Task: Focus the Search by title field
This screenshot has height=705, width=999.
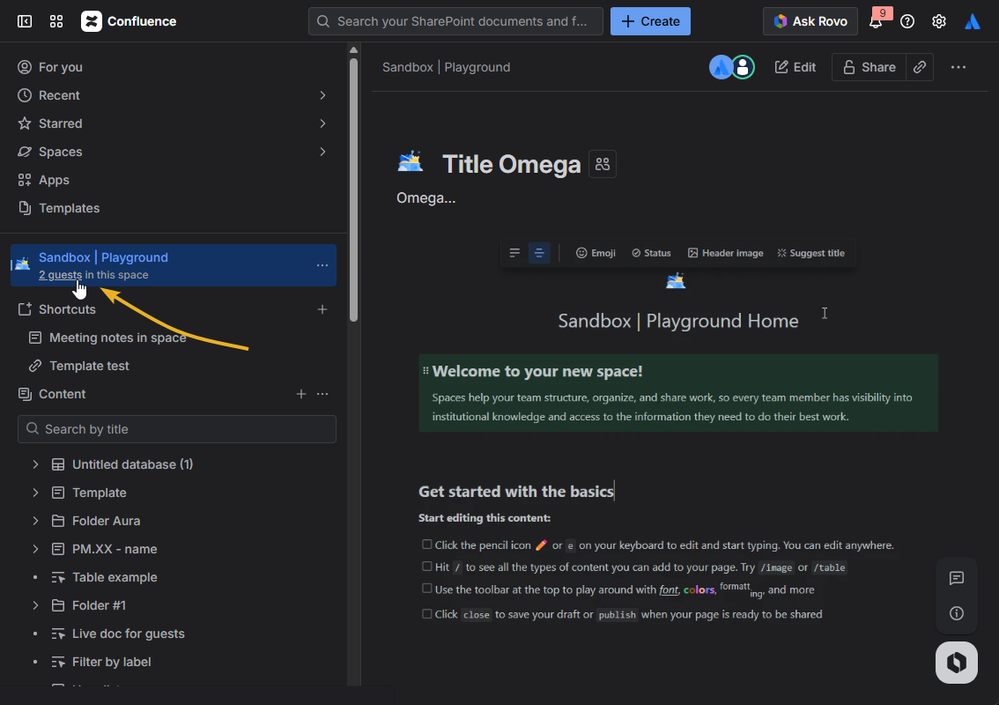Action: pyautogui.click(x=177, y=429)
